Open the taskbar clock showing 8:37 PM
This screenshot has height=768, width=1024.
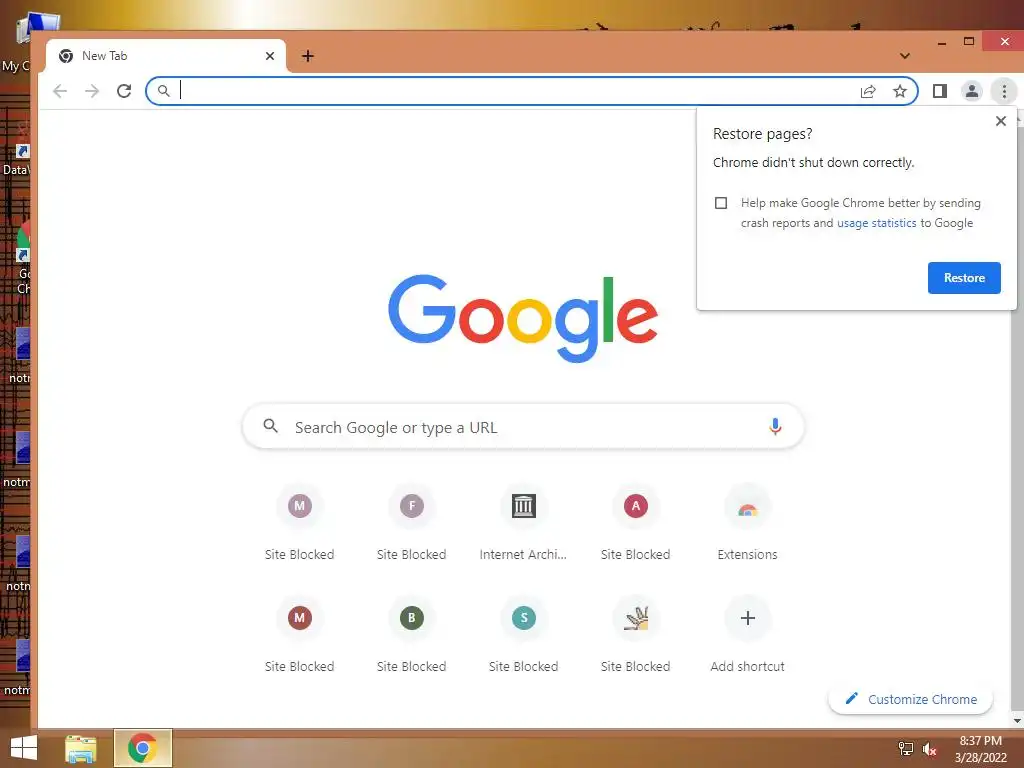click(x=980, y=749)
